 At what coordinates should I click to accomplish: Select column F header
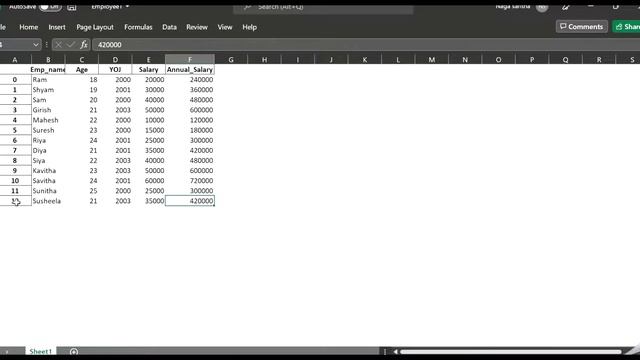[190, 60]
